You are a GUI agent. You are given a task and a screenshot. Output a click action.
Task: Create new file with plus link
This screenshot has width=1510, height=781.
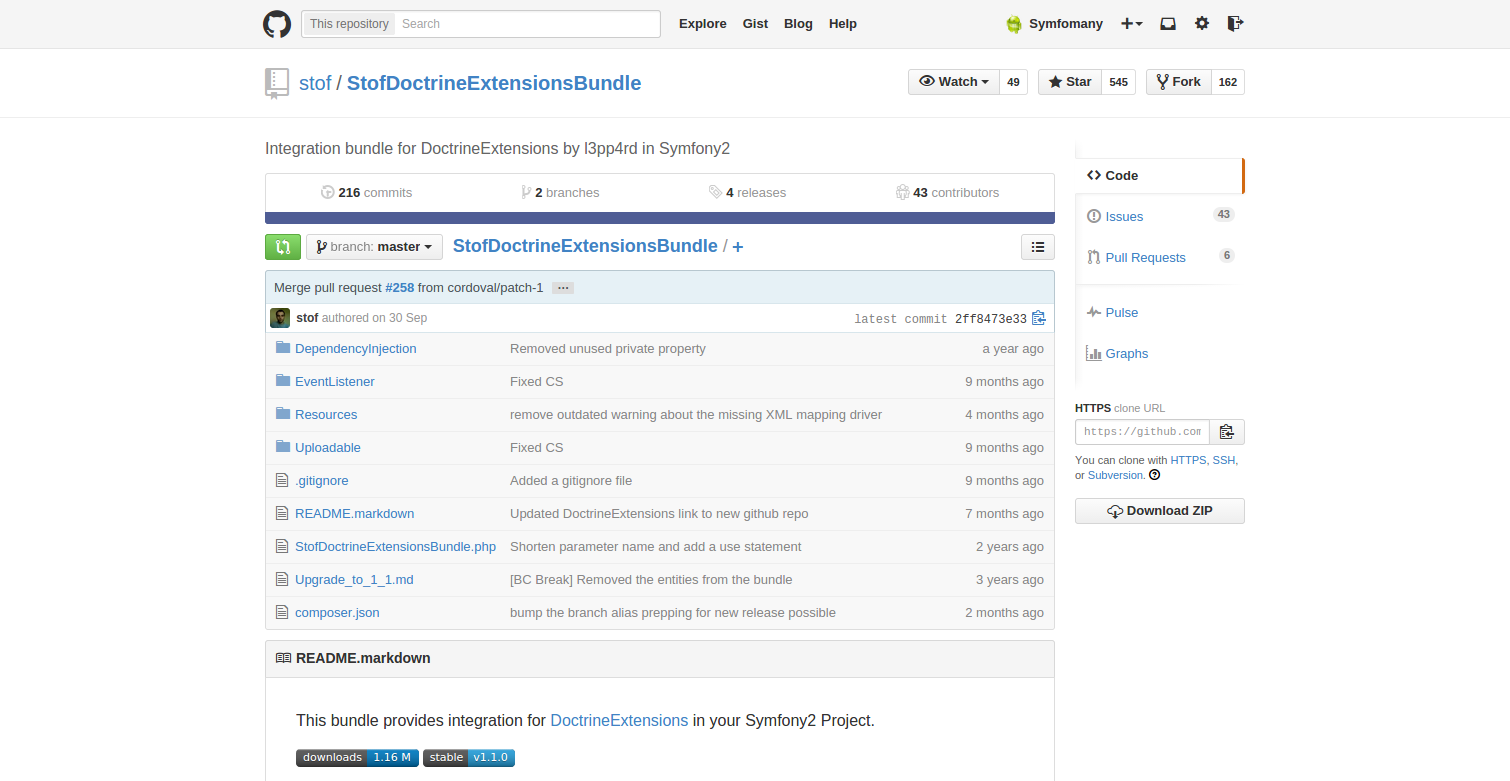pyautogui.click(x=738, y=247)
